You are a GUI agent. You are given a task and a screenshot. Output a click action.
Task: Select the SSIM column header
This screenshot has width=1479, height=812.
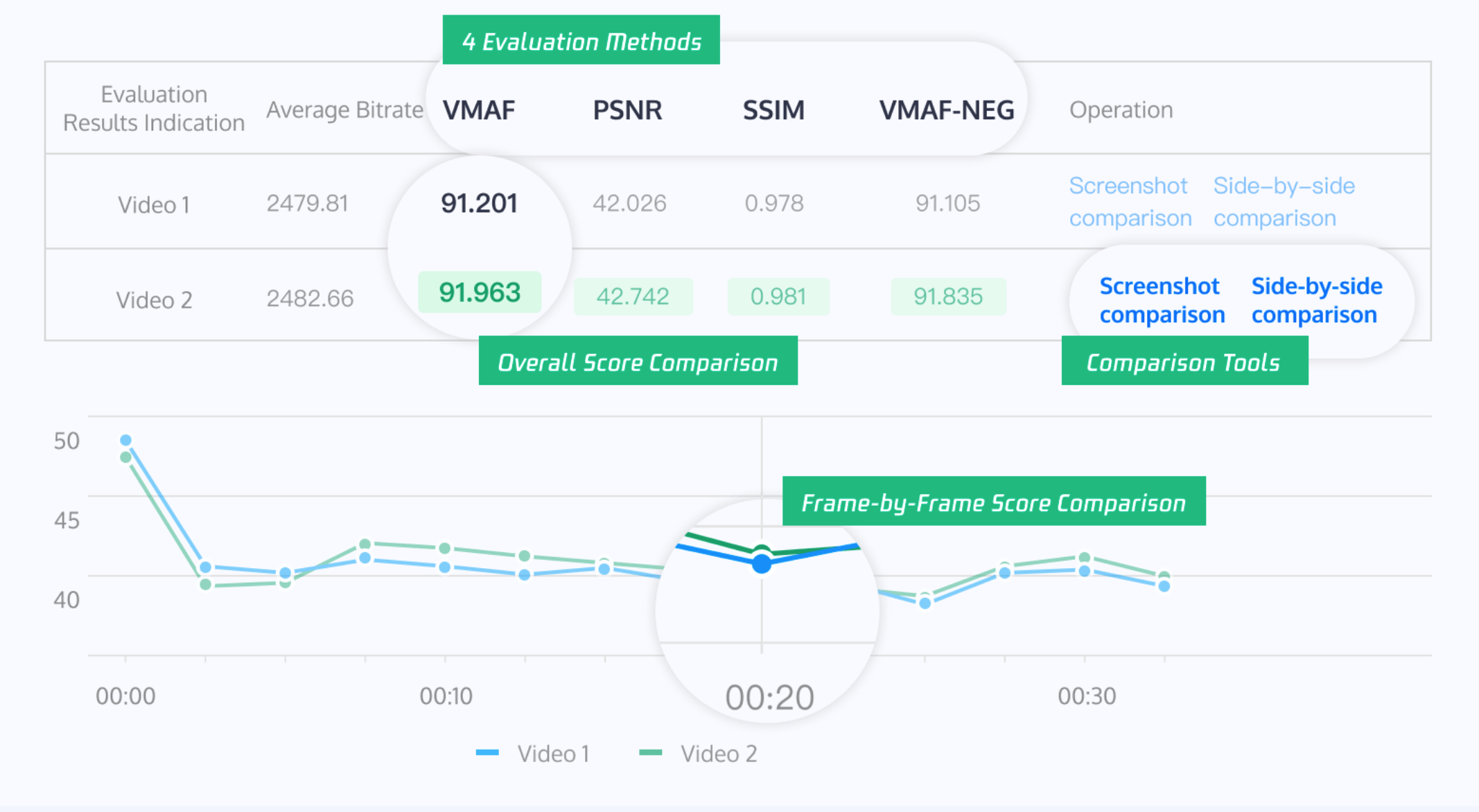coord(773,110)
